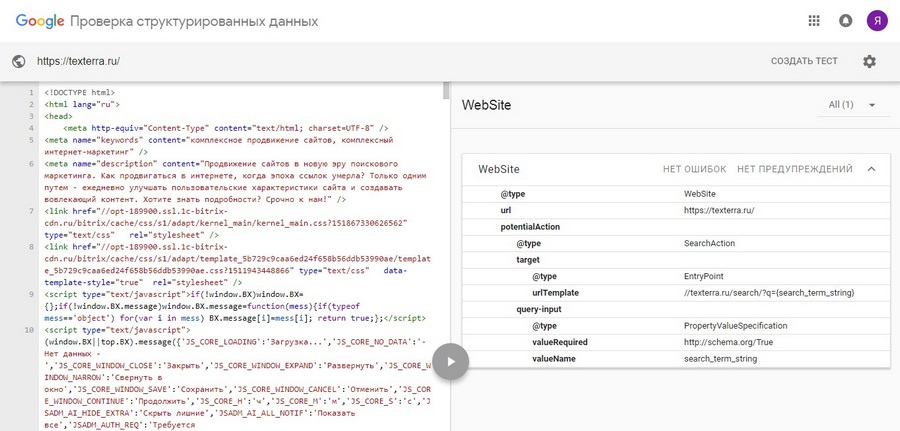Click the potentialAction row
The height and width of the screenshot is (431, 900).
pos(676,227)
